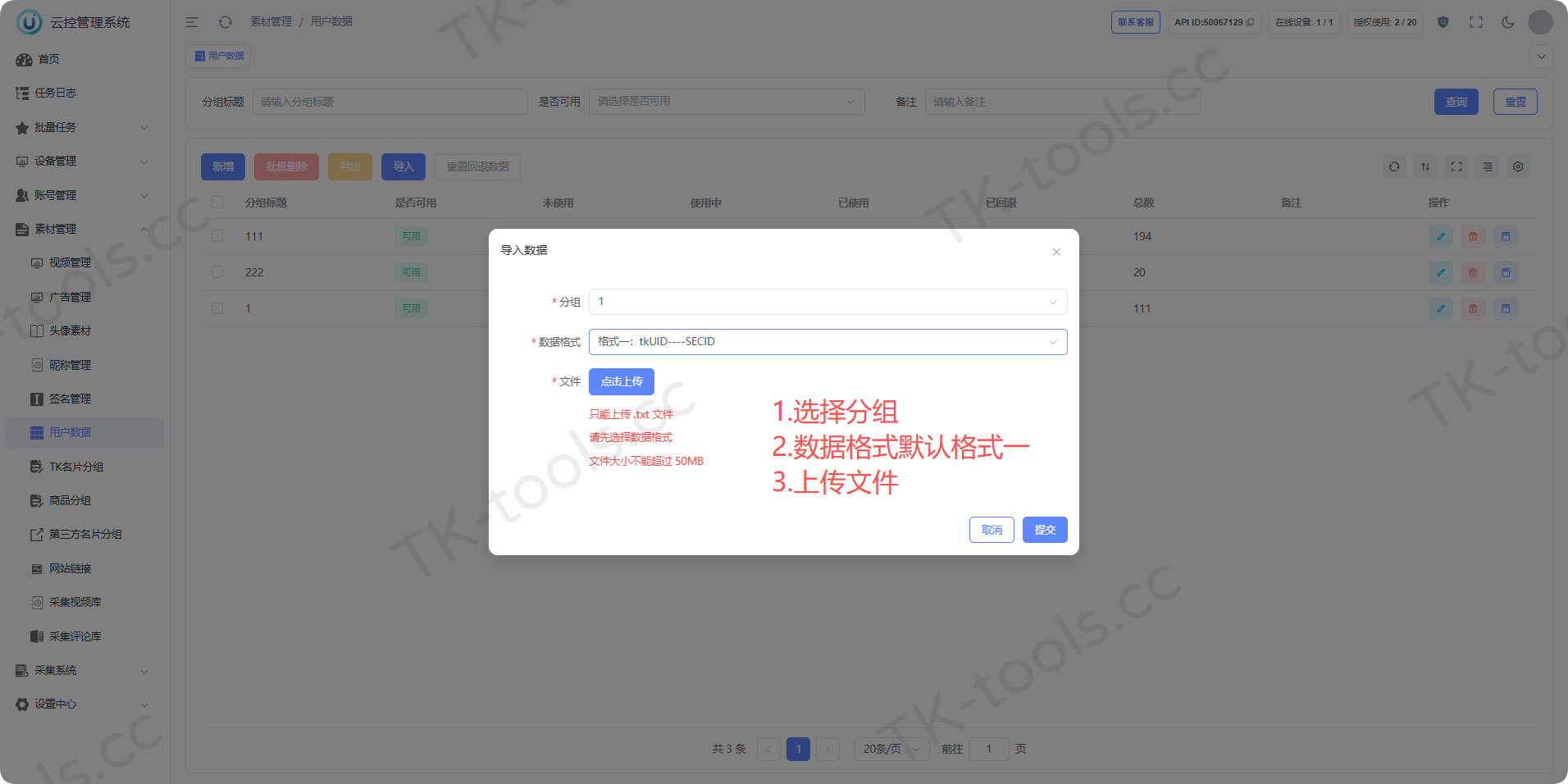Click the 批量删除 button
The width and height of the screenshot is (1568, 784).
pyautogui.click(x=287, y=166)
